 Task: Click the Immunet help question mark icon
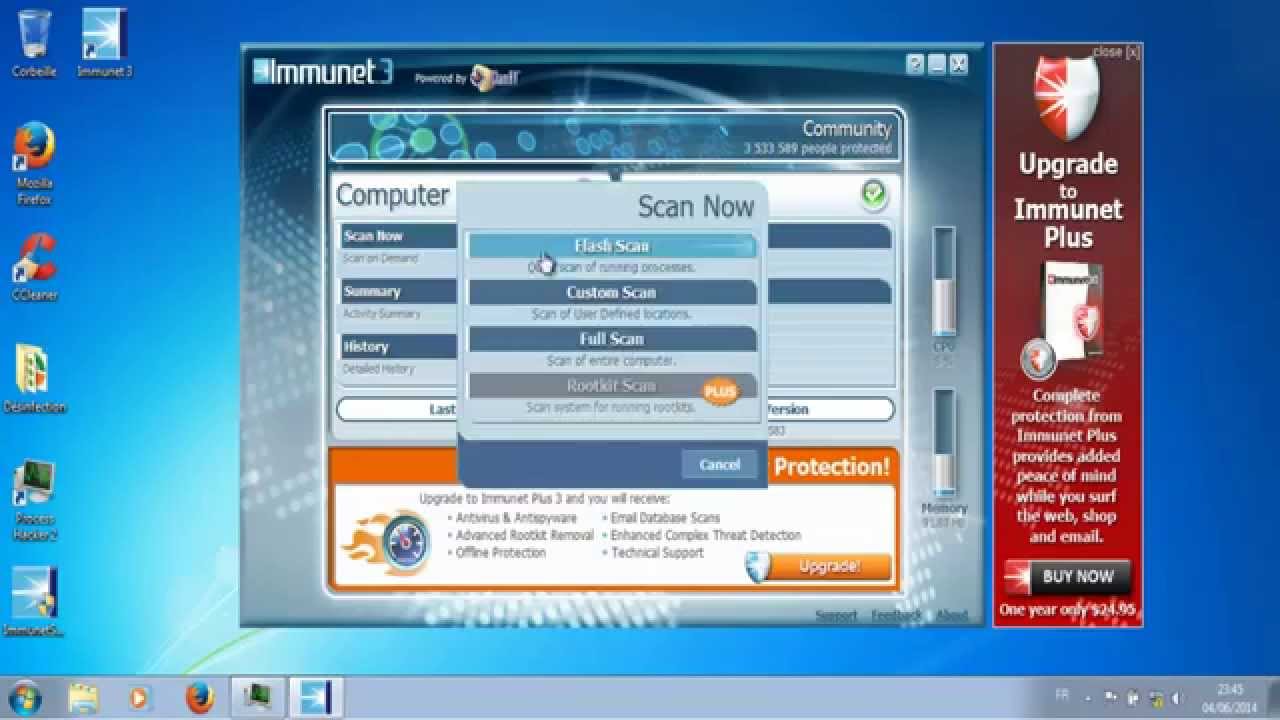(915, 65)
